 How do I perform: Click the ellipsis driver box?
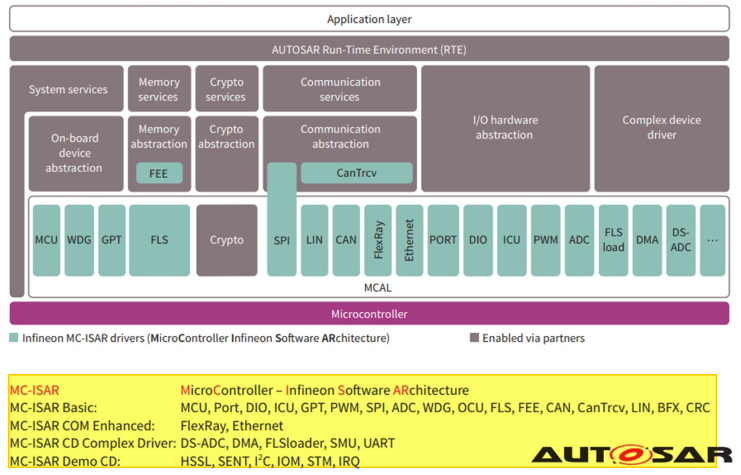[x=713, y=240]
